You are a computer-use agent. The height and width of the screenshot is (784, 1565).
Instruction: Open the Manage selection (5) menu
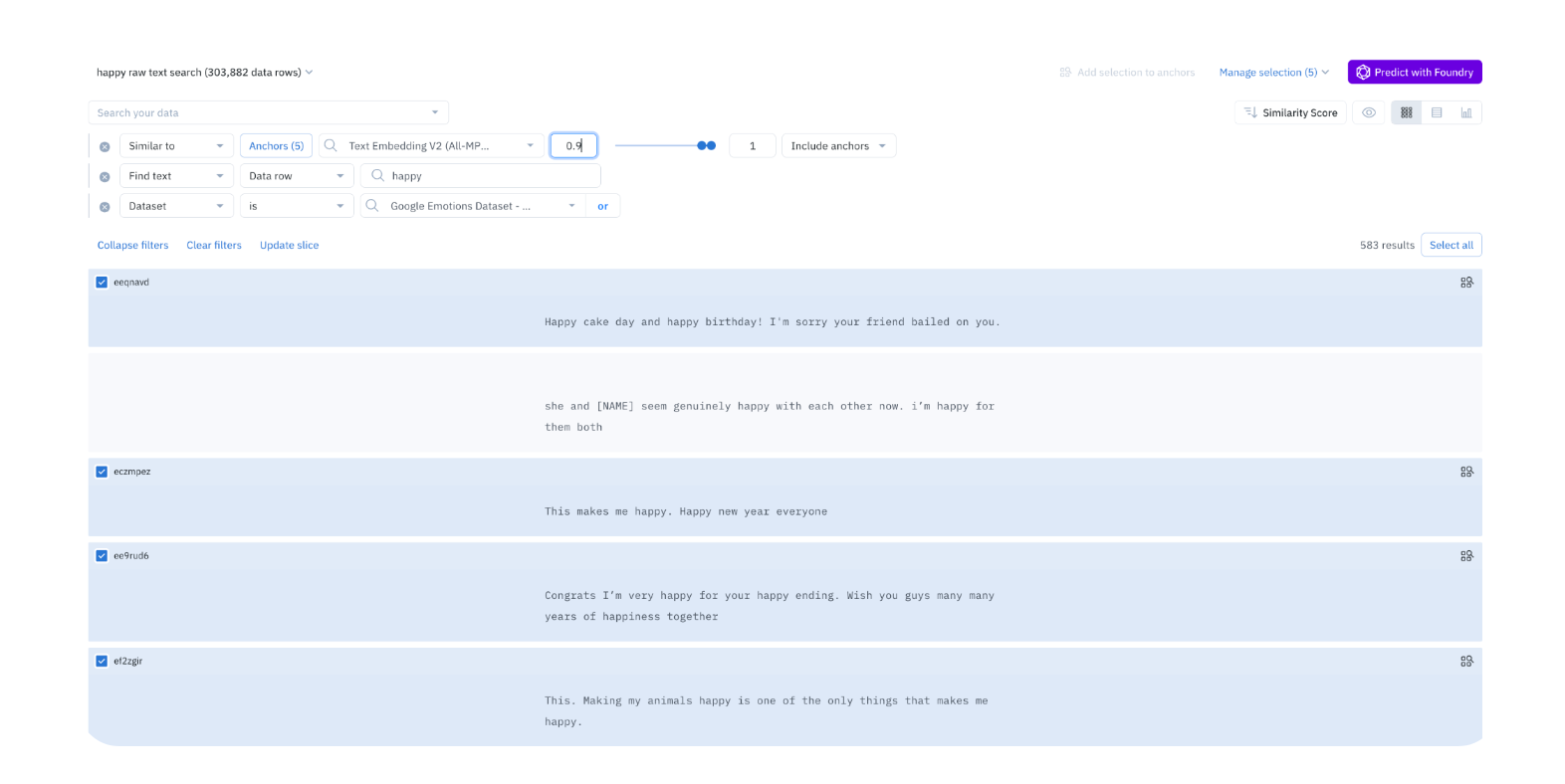1274,73
